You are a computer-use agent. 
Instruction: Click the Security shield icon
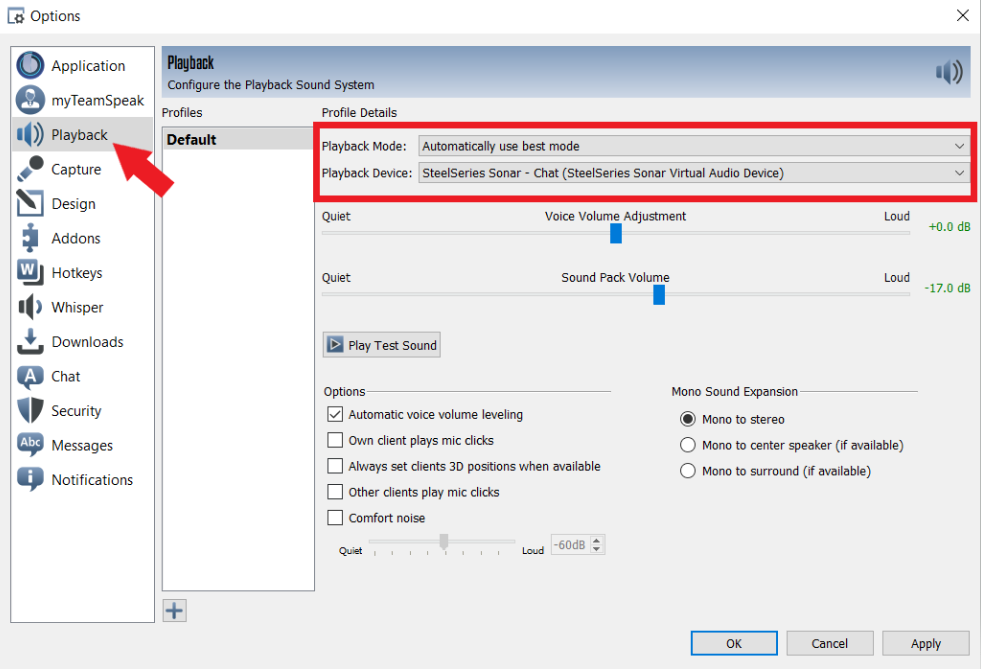point(30,411)
